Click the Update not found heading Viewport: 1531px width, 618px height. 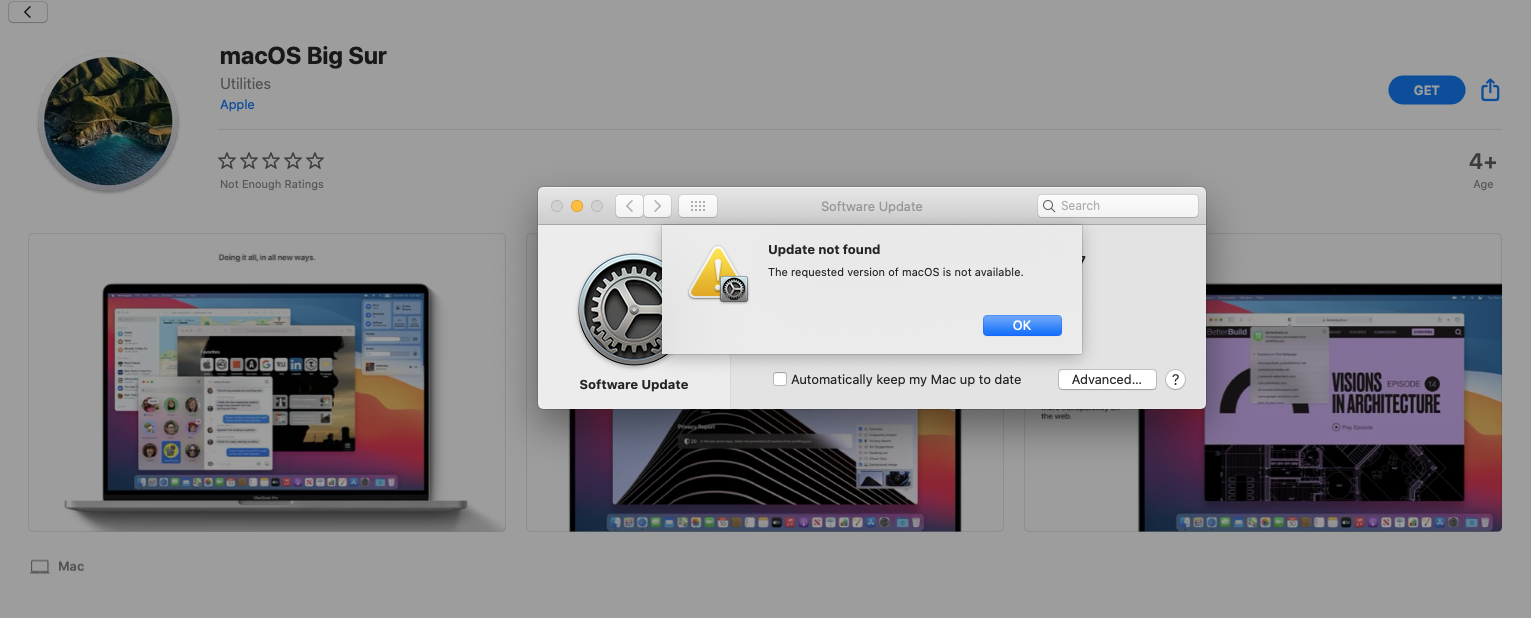tap(824, 250)
